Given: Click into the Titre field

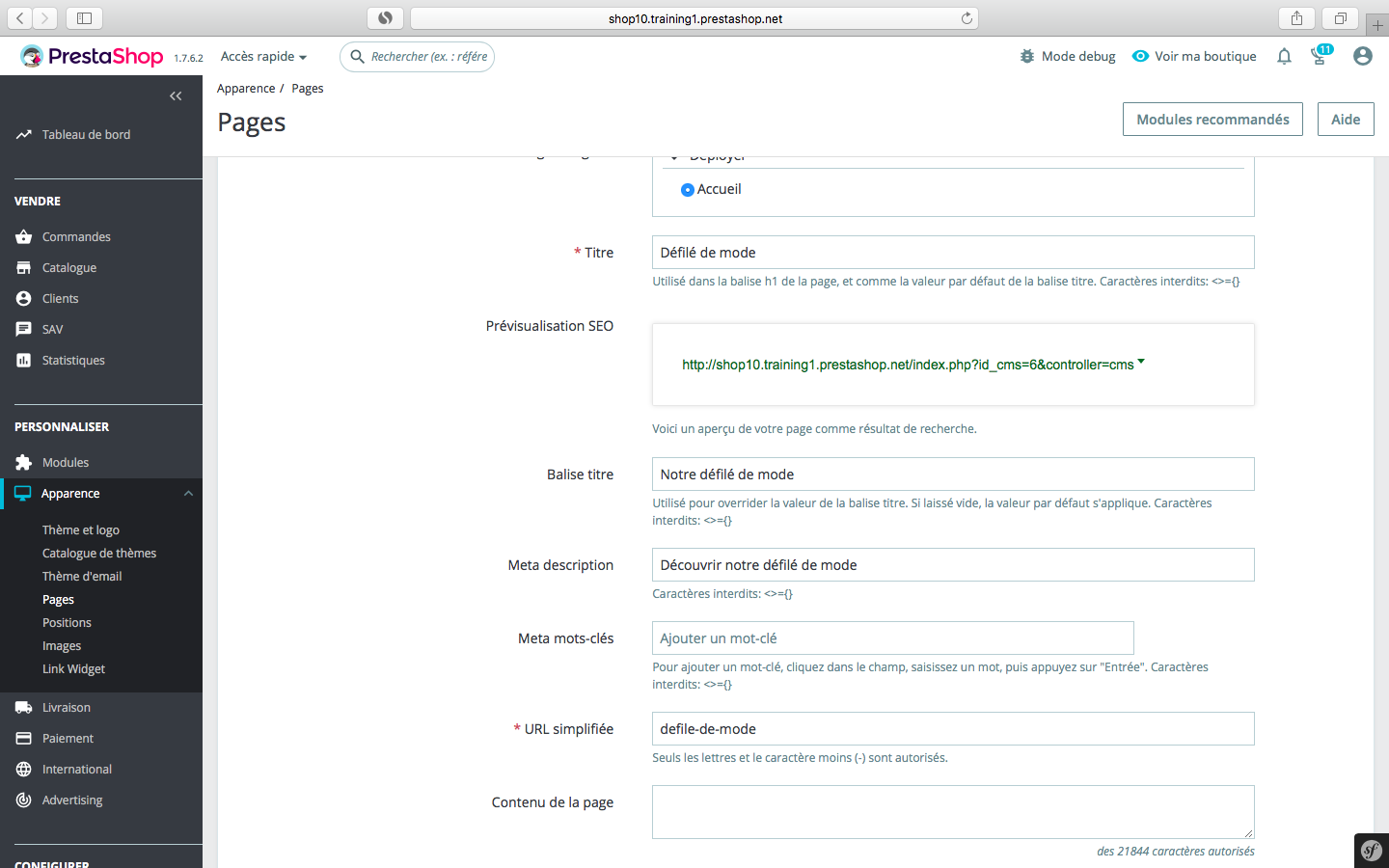Looking at the screenshot, I should coord(953,253).
